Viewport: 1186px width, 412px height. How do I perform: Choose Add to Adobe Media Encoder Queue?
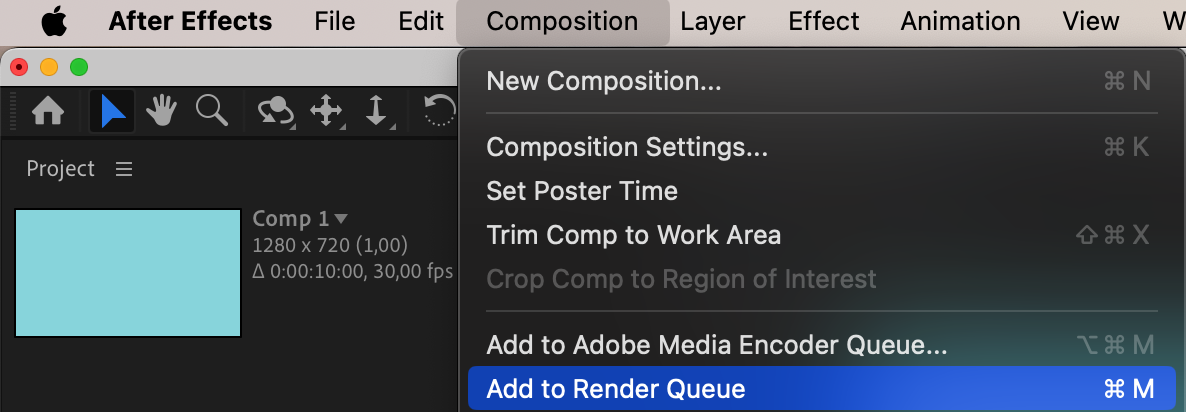[x=716, y=346]
